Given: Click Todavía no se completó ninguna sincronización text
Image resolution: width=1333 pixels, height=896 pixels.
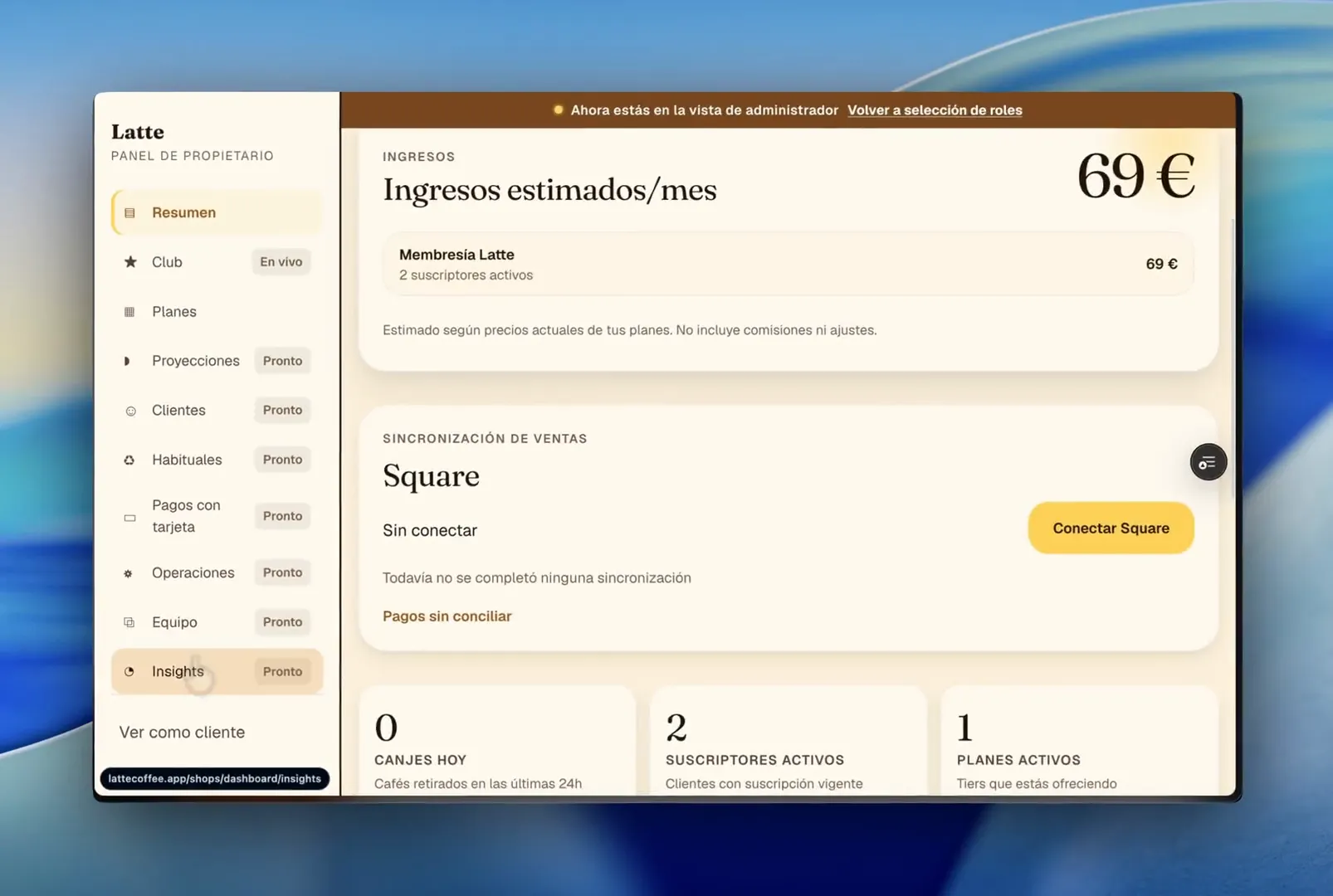Looking at the screenshot, I should click(x=536, y=578).
